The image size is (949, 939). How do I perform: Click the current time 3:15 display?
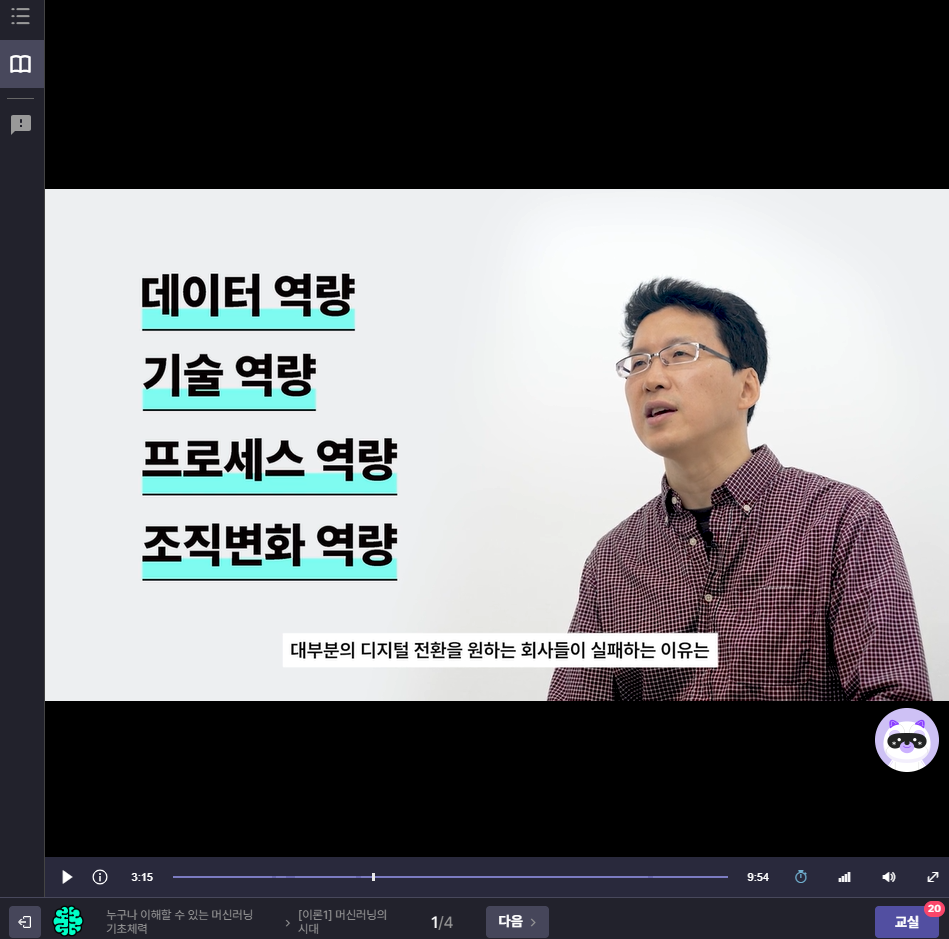[142, 877]
